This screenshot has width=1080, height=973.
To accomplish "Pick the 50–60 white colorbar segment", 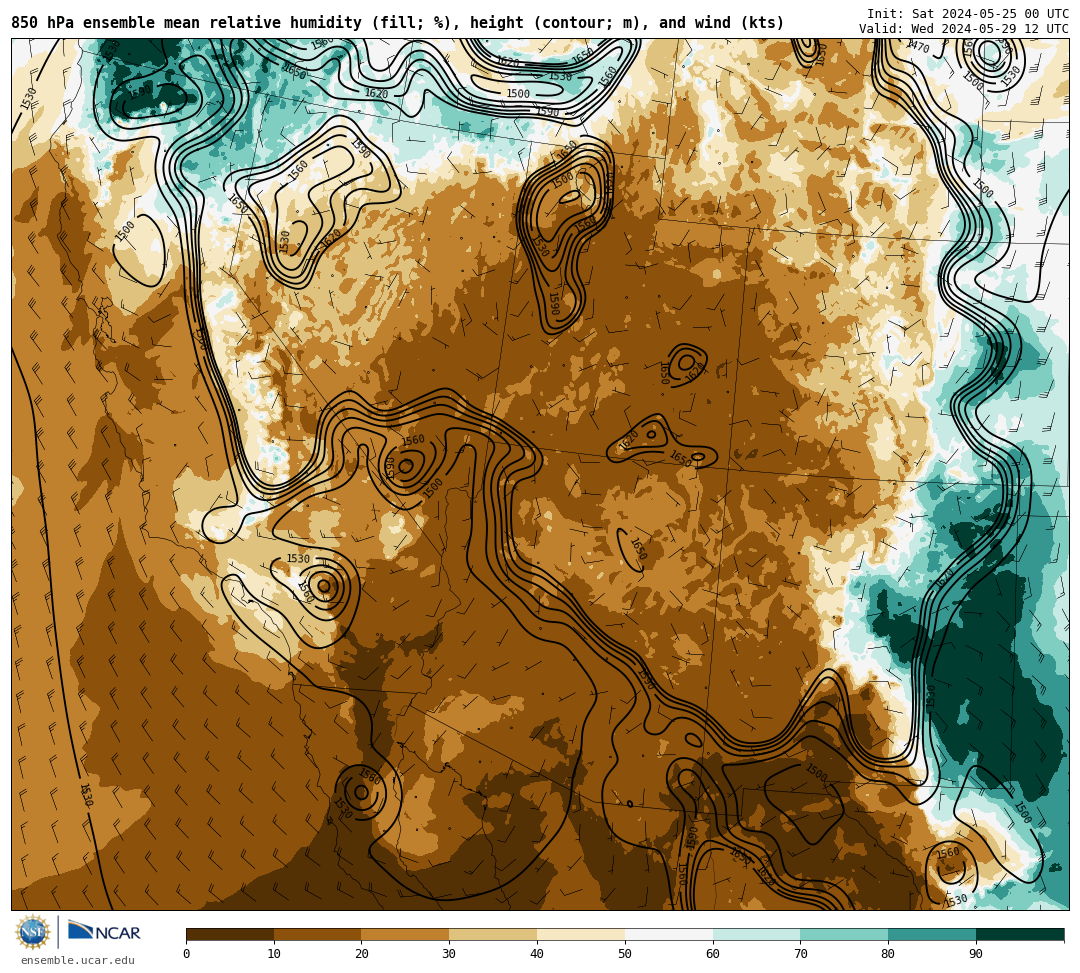I will 669,934.
